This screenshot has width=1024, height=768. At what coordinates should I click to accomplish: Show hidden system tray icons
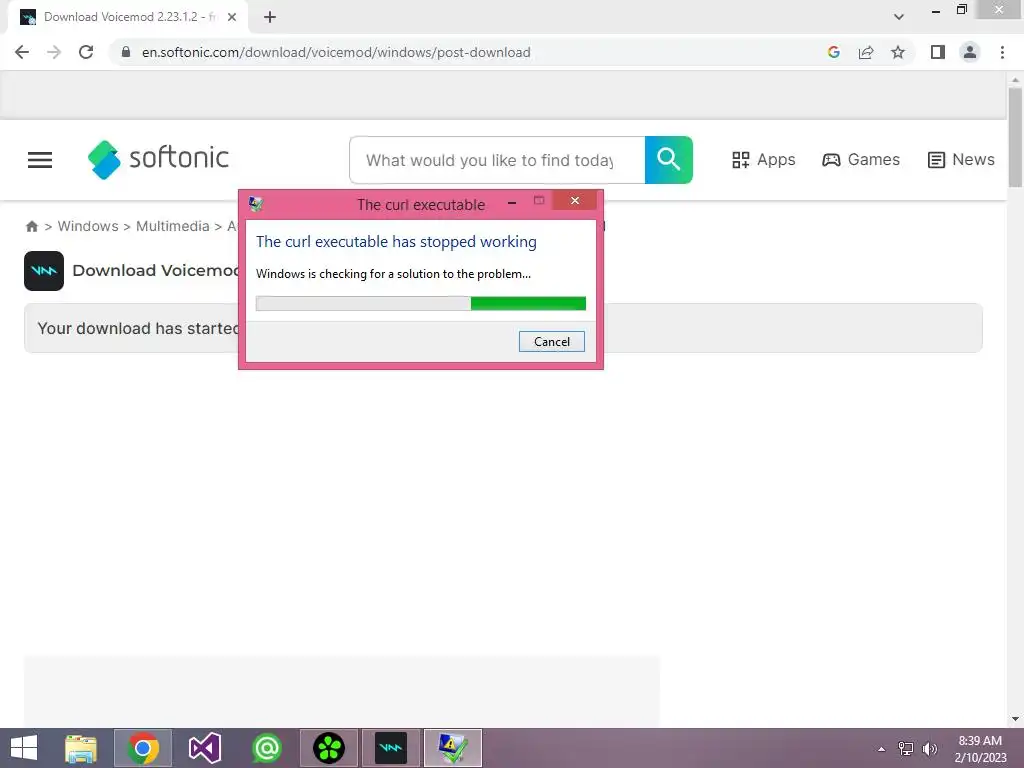[882, 749]
